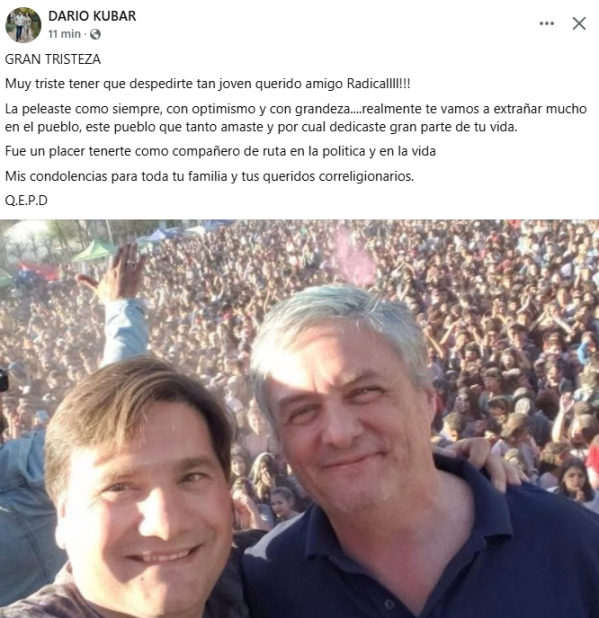Click the green tent in photo background

click(93, 251)
